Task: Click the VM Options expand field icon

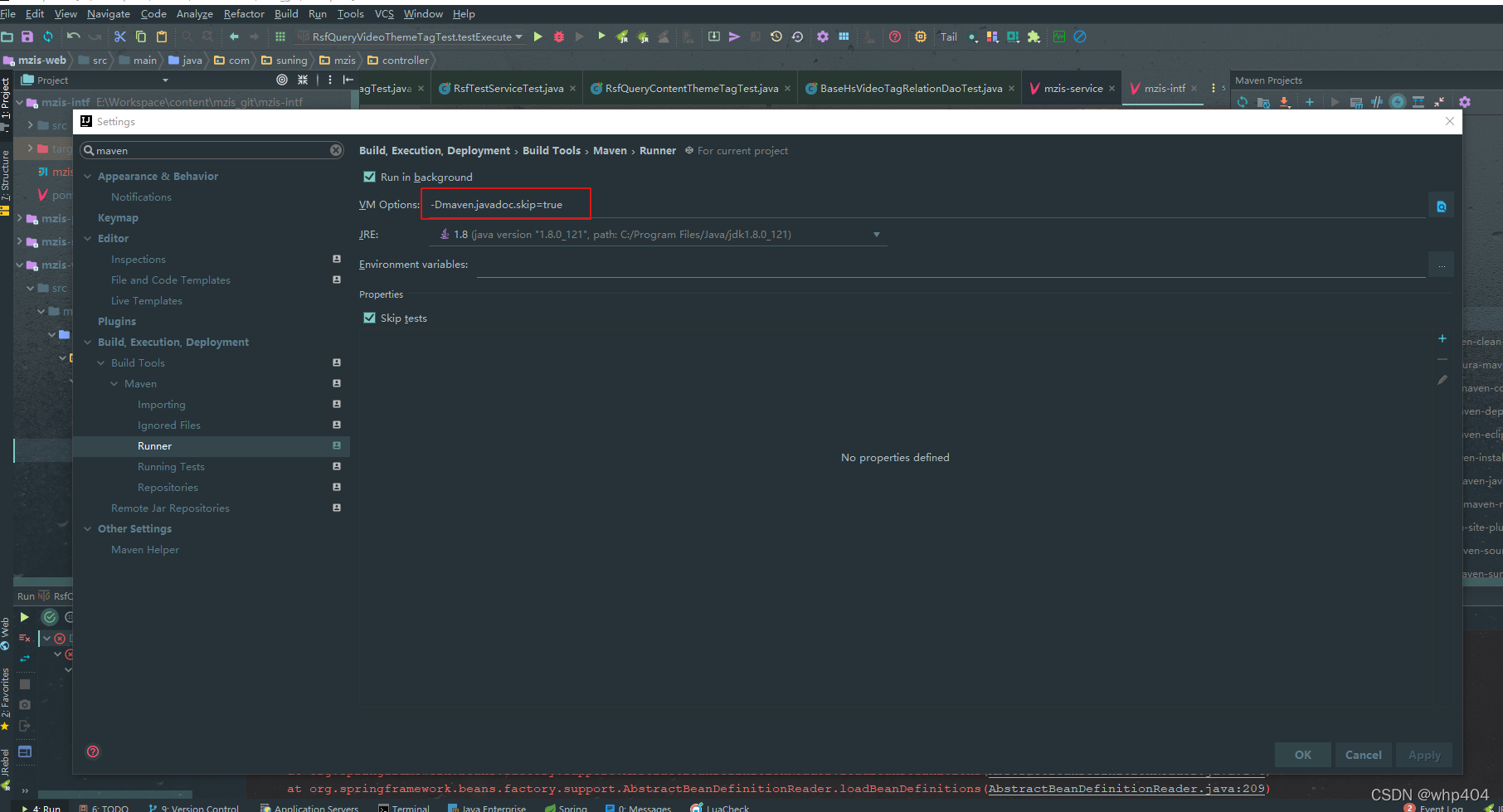Action: click(x=1442, y=207)
